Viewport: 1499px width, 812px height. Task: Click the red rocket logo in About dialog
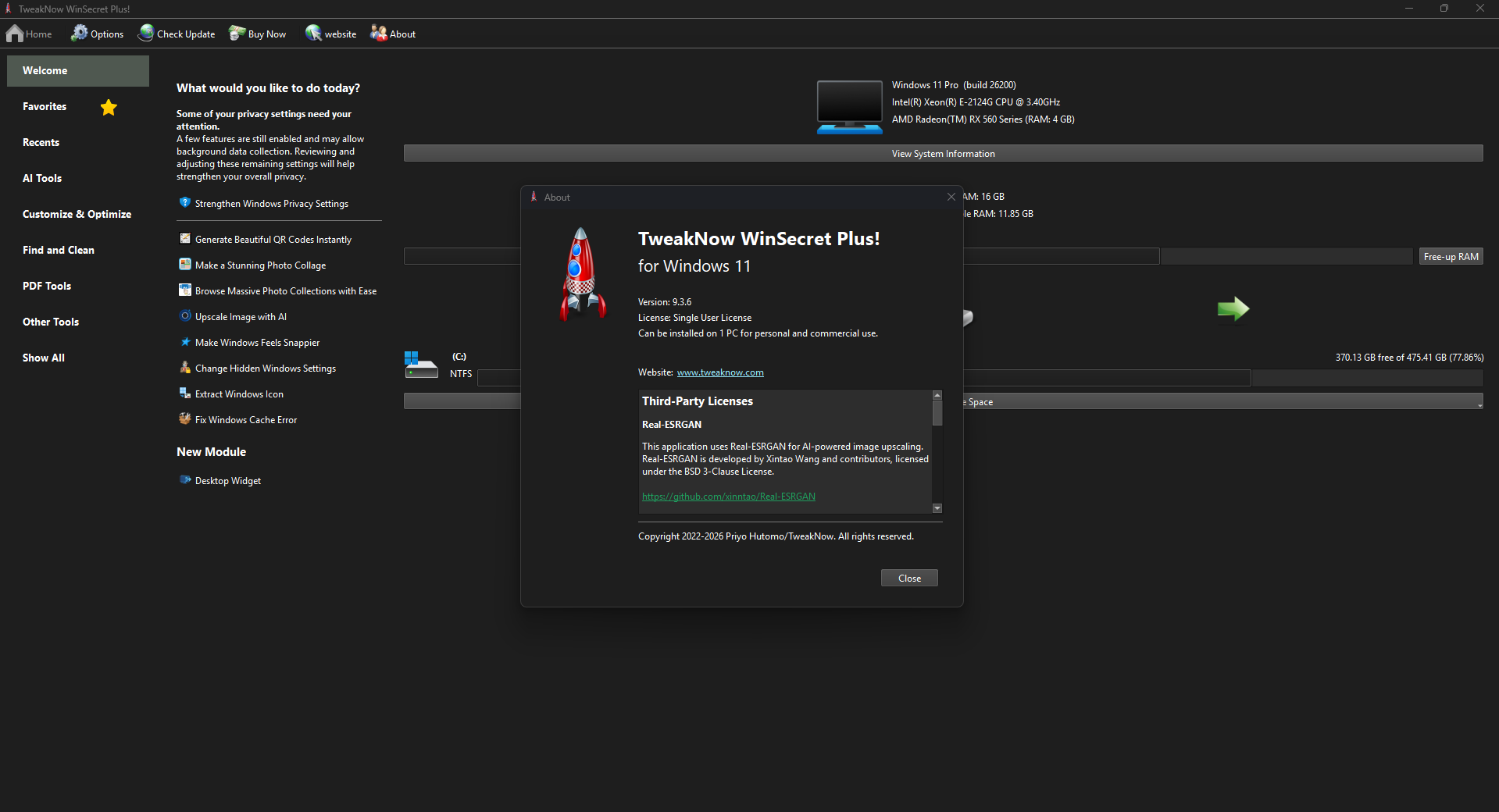pyautogui.click(x=582, y=274)
